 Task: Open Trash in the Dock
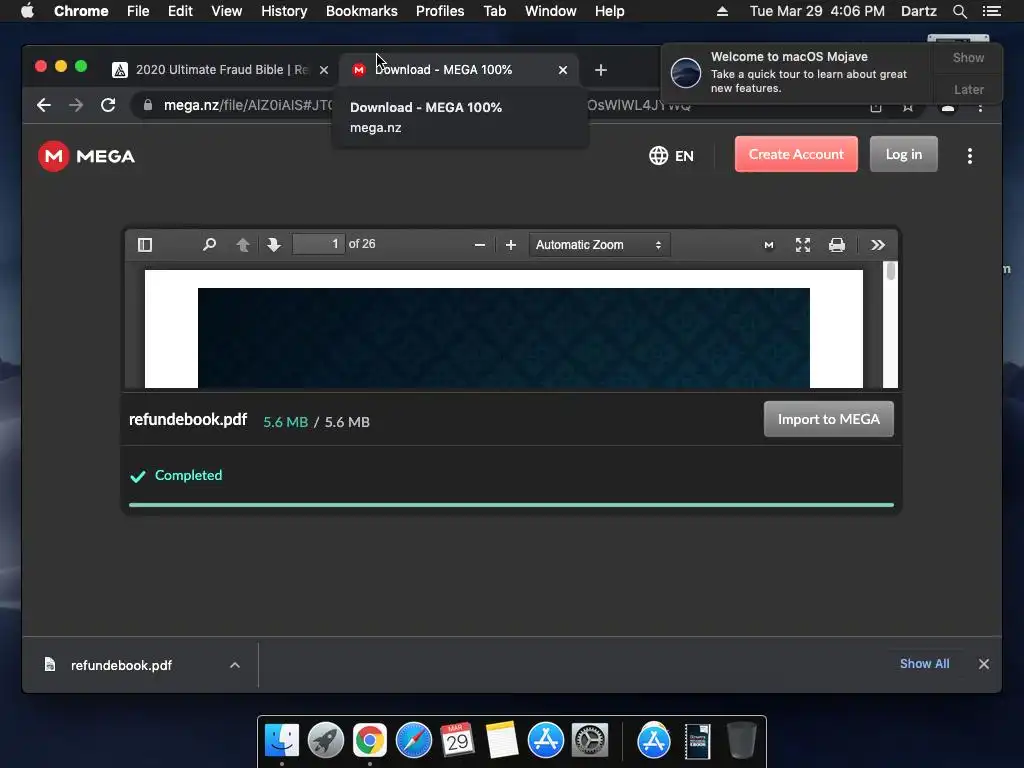tap(741, 741)
